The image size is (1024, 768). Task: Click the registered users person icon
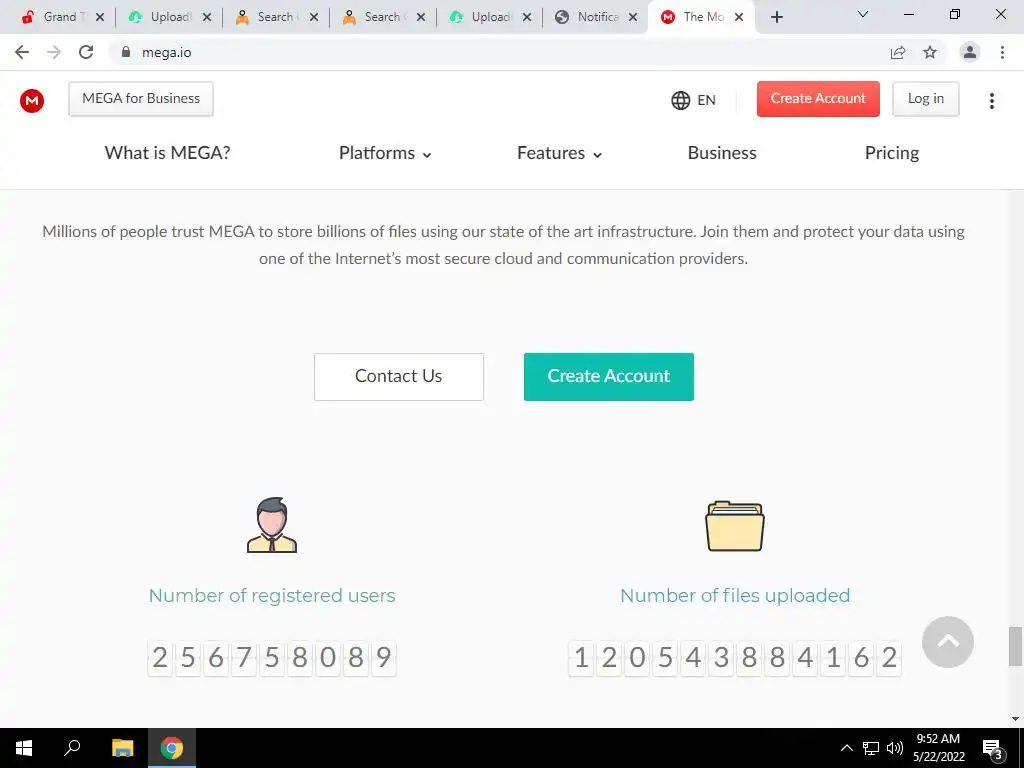coord(272,525)
